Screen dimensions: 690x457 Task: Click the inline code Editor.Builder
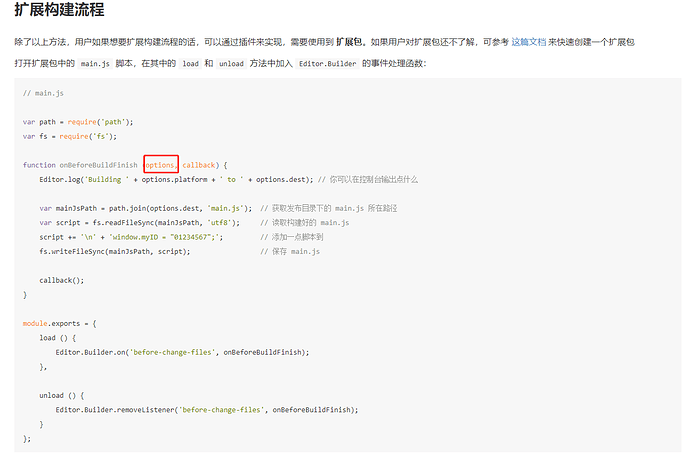point(327,64)
